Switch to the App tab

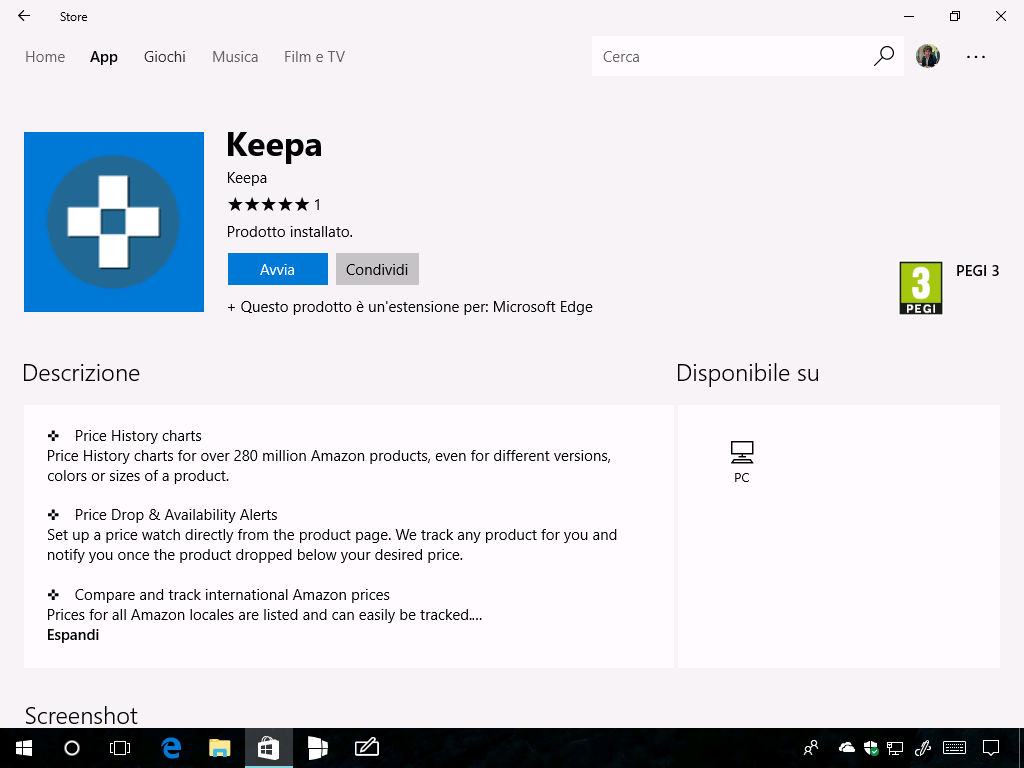[x=104, y=57]
